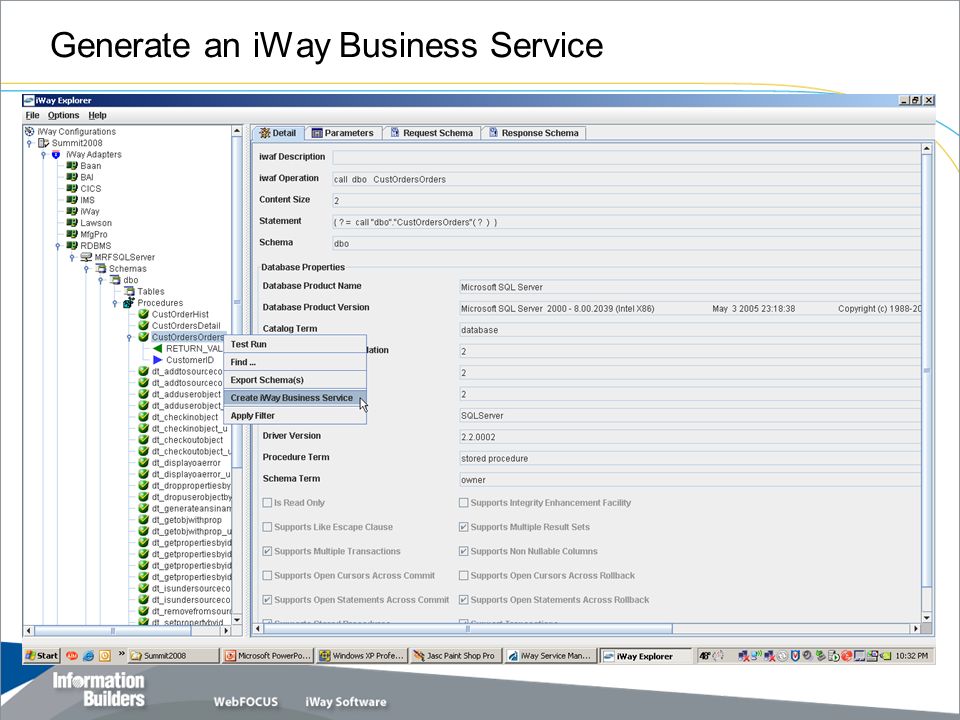
Task: Choose Find... in context menu
Action: tap(295, 362)
